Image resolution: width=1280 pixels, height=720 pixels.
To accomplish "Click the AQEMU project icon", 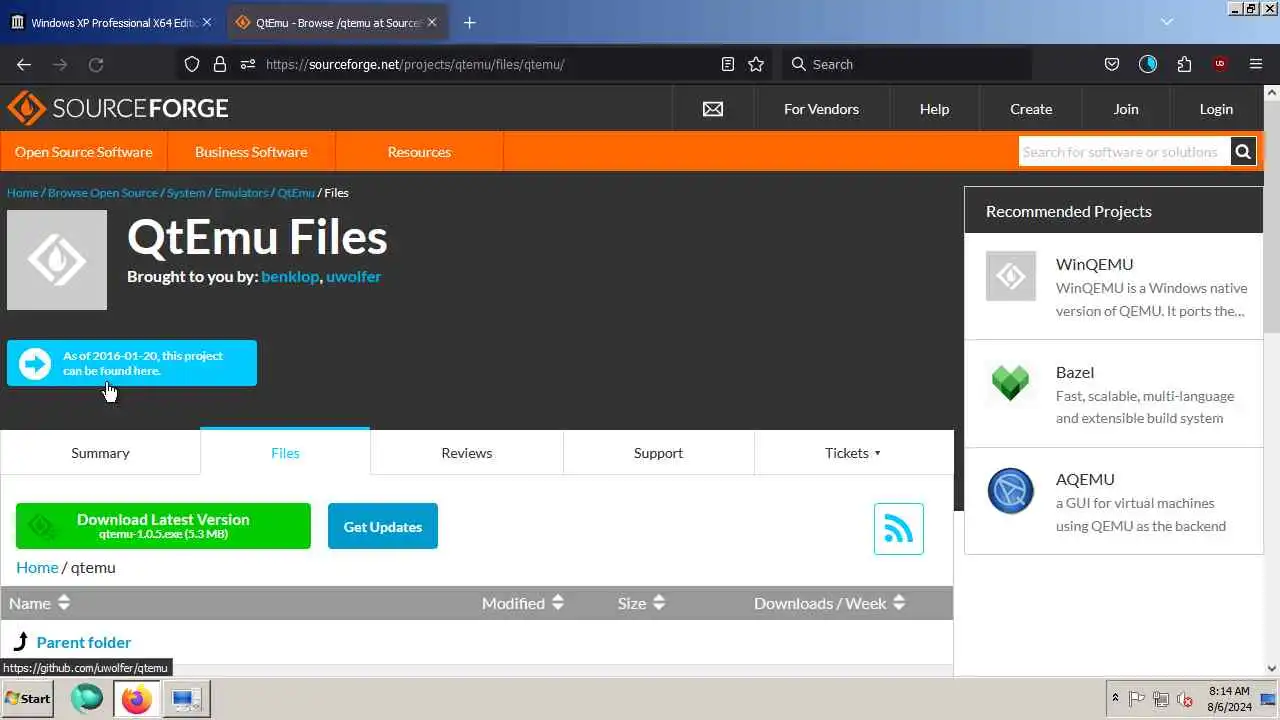I will (1011, 491).
